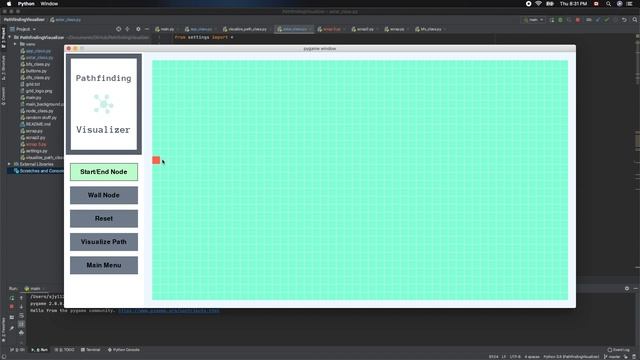Click the up arrow in Run panel
Image resolution: width=640 pixels, height=360 pixels.
tap(21, 298)
